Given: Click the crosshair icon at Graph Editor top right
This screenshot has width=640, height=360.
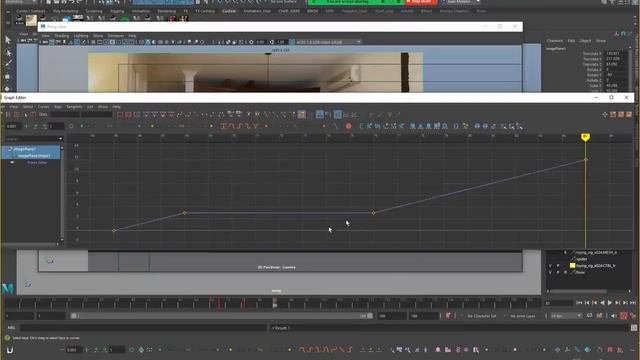Looking at the screenshot, I should (605, 115).
